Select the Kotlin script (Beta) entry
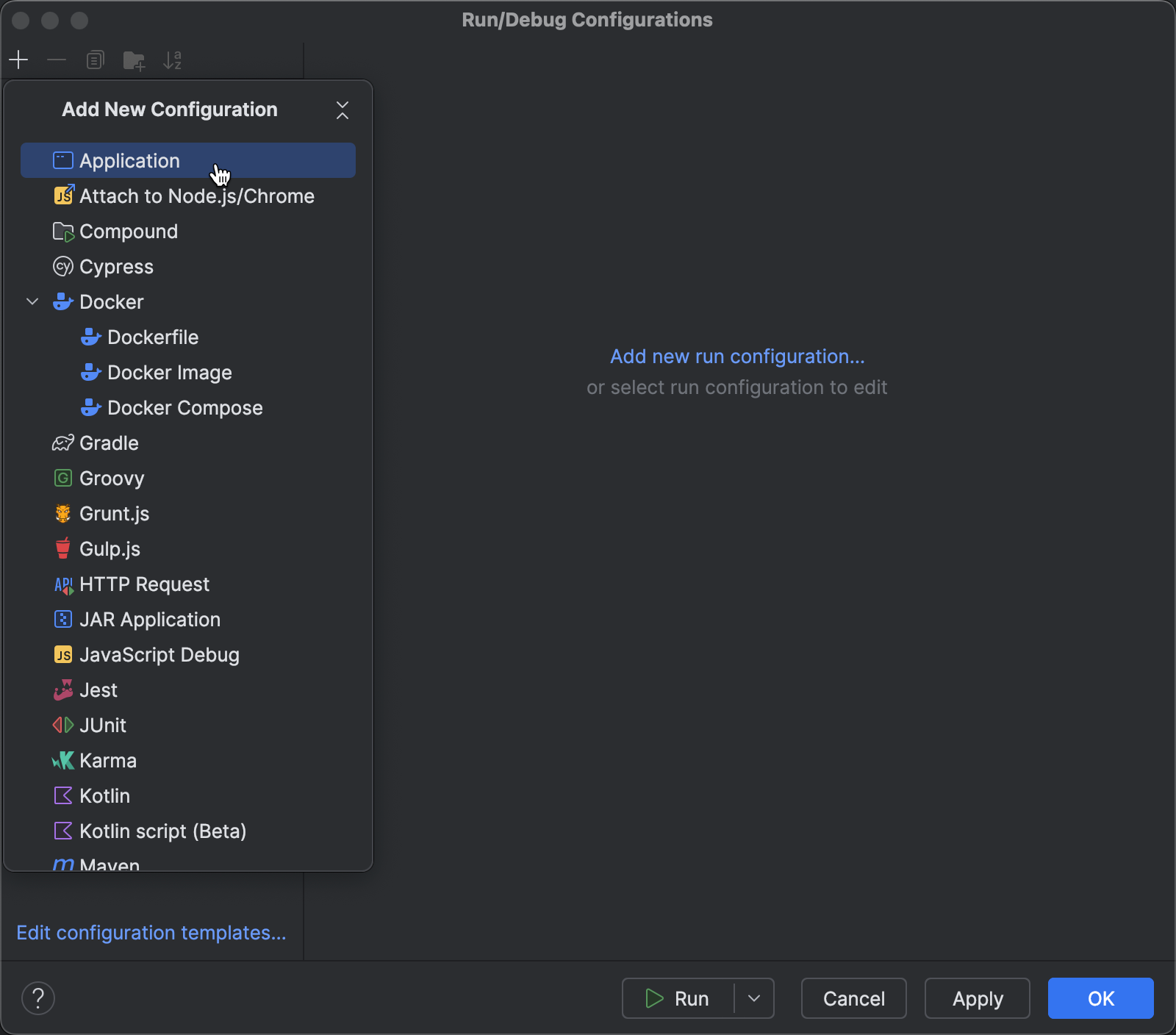 tap(162, 831)
